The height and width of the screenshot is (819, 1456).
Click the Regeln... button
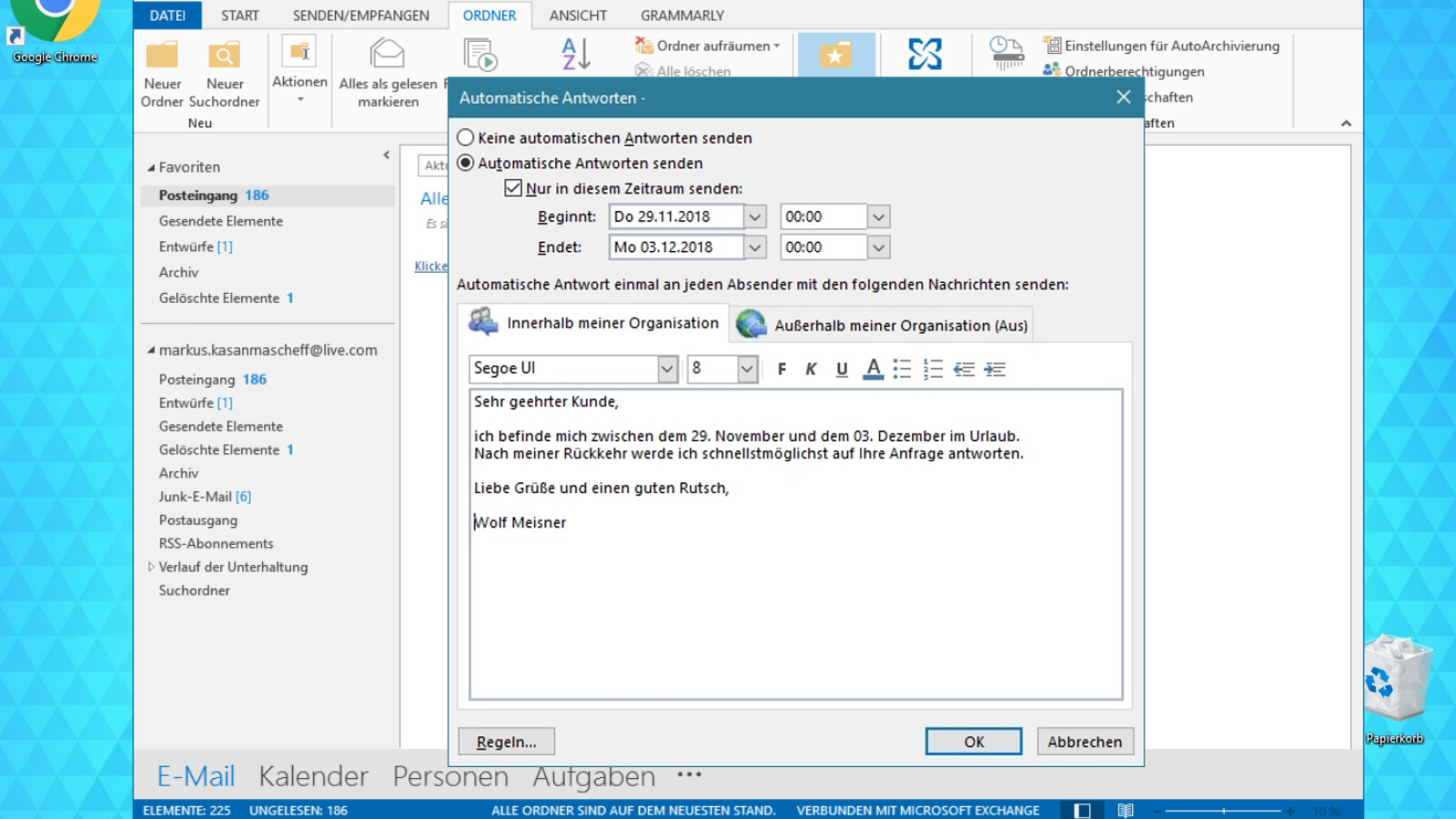(506, 742)
